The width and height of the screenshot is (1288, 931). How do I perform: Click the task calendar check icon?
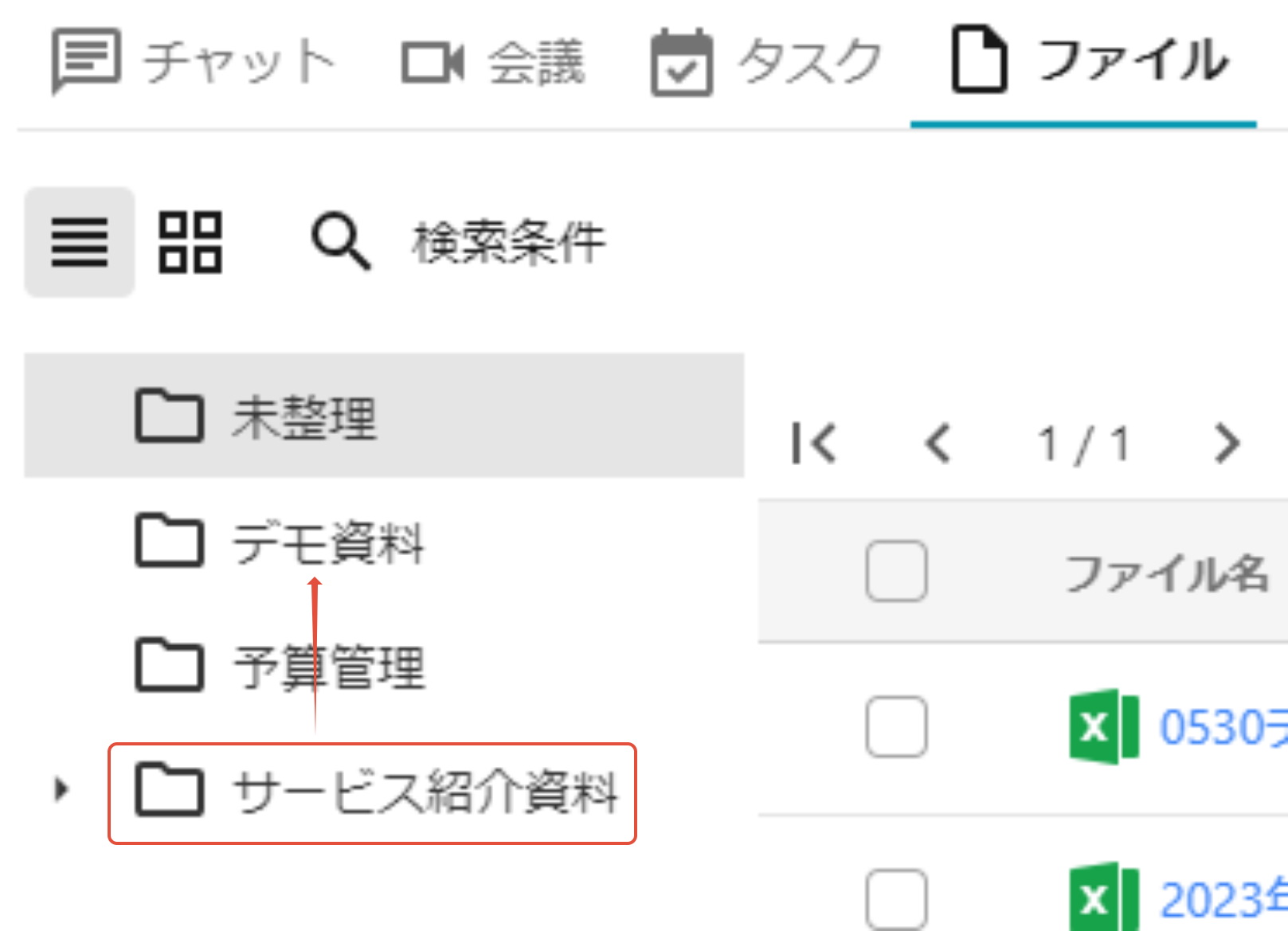(x=682, y=62)
